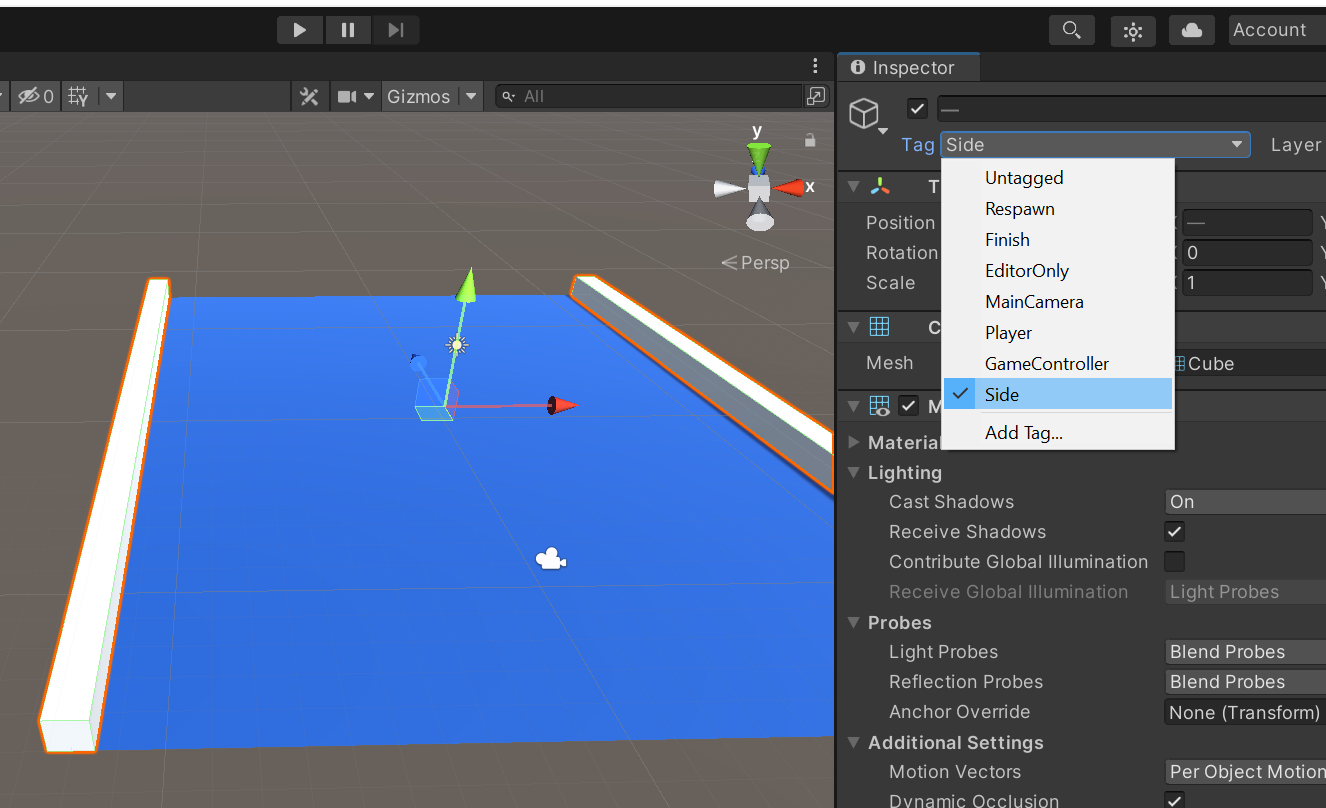Choose the checked Side tag
The image size is (1326, 808).
click(1058, 395)
